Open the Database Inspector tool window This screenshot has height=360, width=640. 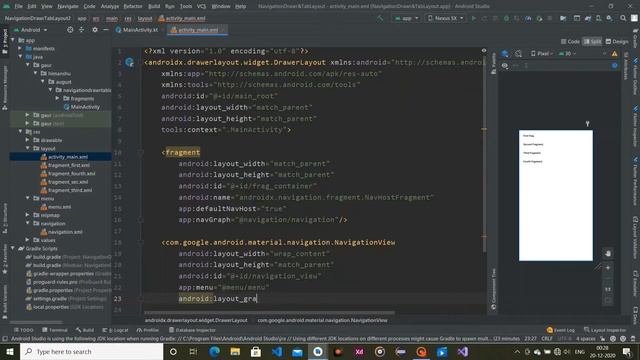(192, 330)
